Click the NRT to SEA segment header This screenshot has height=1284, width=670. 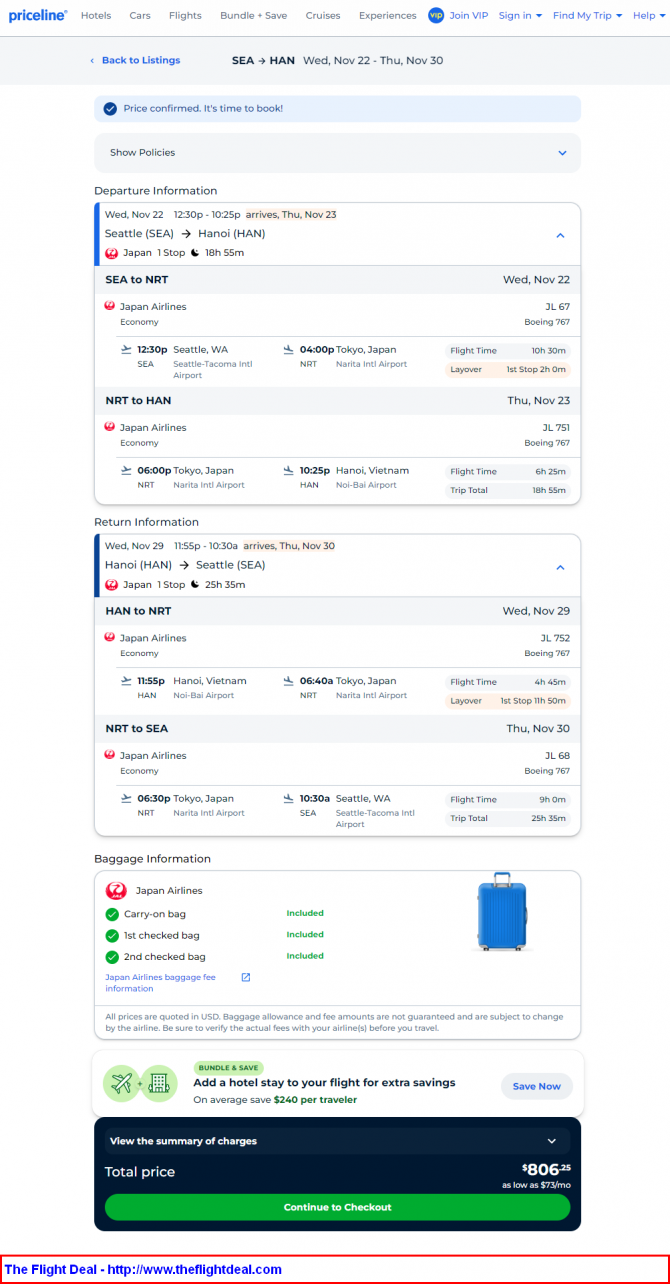click(x=337, y=729)
